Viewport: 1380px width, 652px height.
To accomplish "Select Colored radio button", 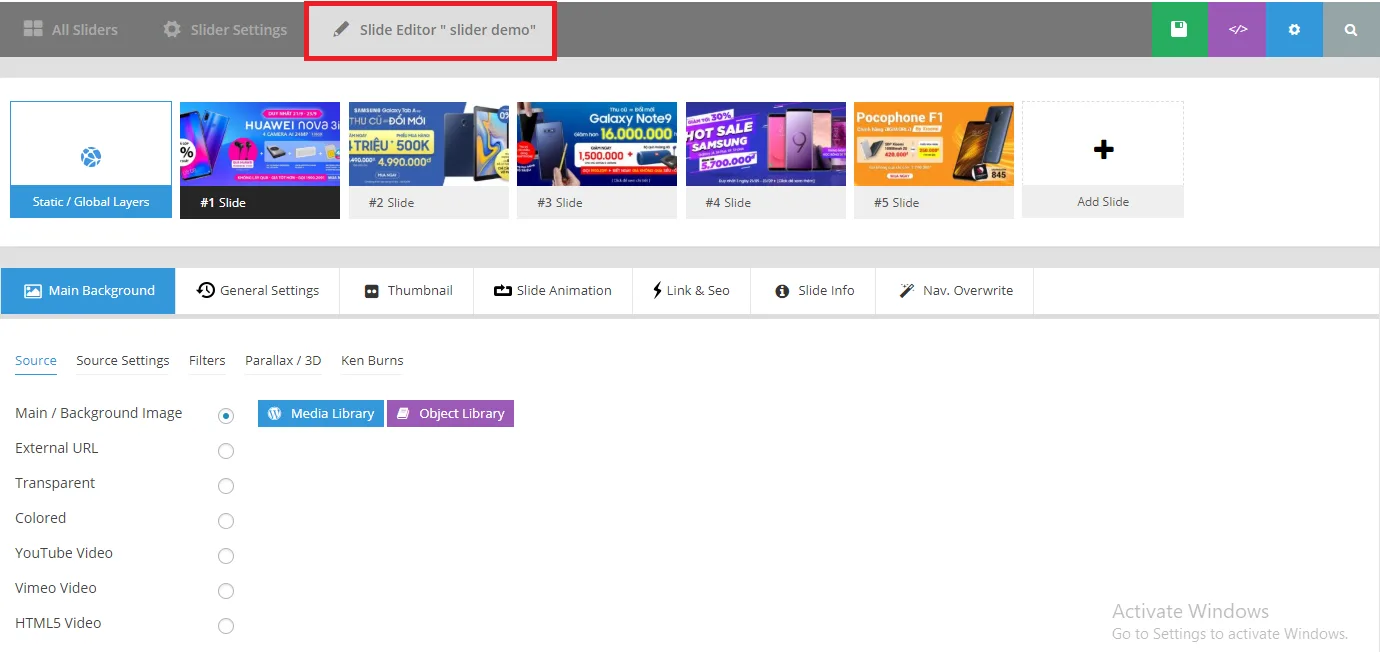I will tap(226, 521).
